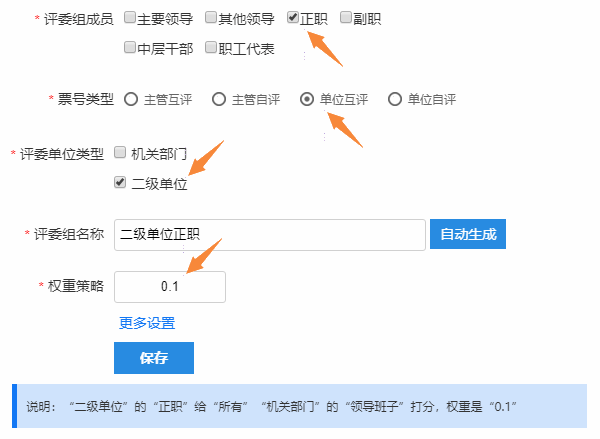Select the 单位自评 radio button
The height and width of the screenshot is (439, 600).
[x=395, y=100]
